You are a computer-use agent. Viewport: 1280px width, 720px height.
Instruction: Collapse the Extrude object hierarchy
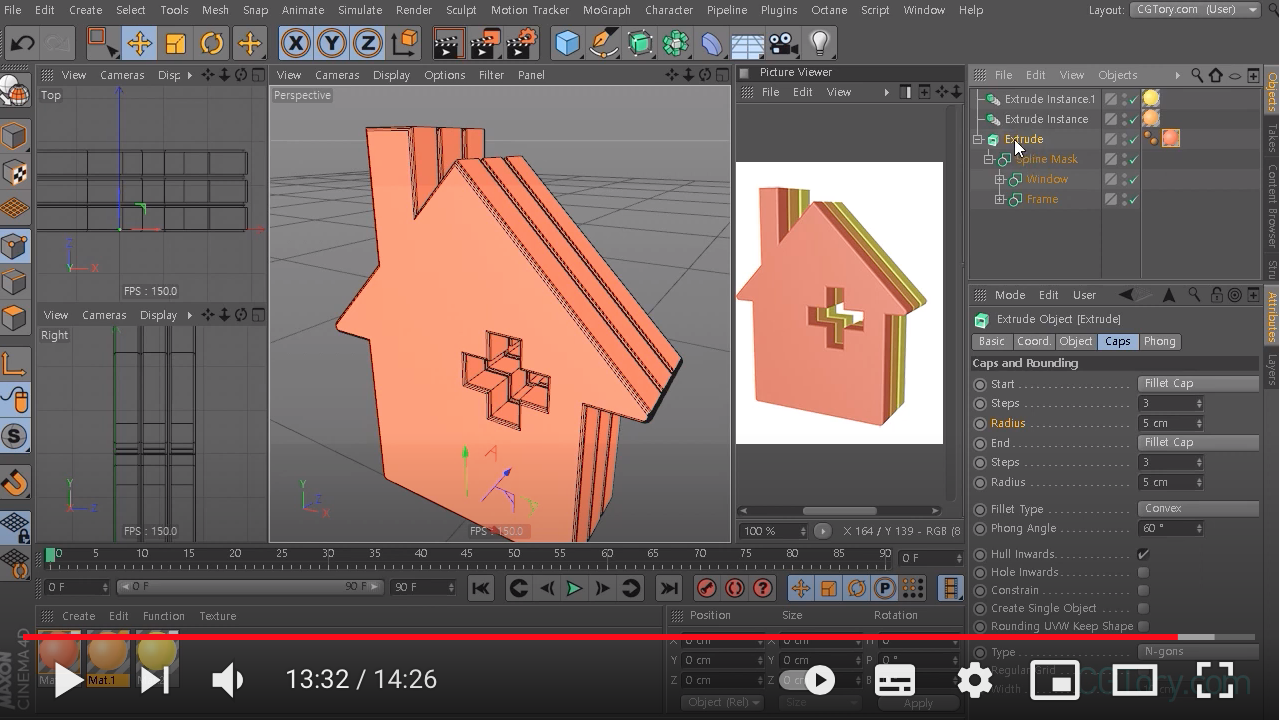point(978,139)
